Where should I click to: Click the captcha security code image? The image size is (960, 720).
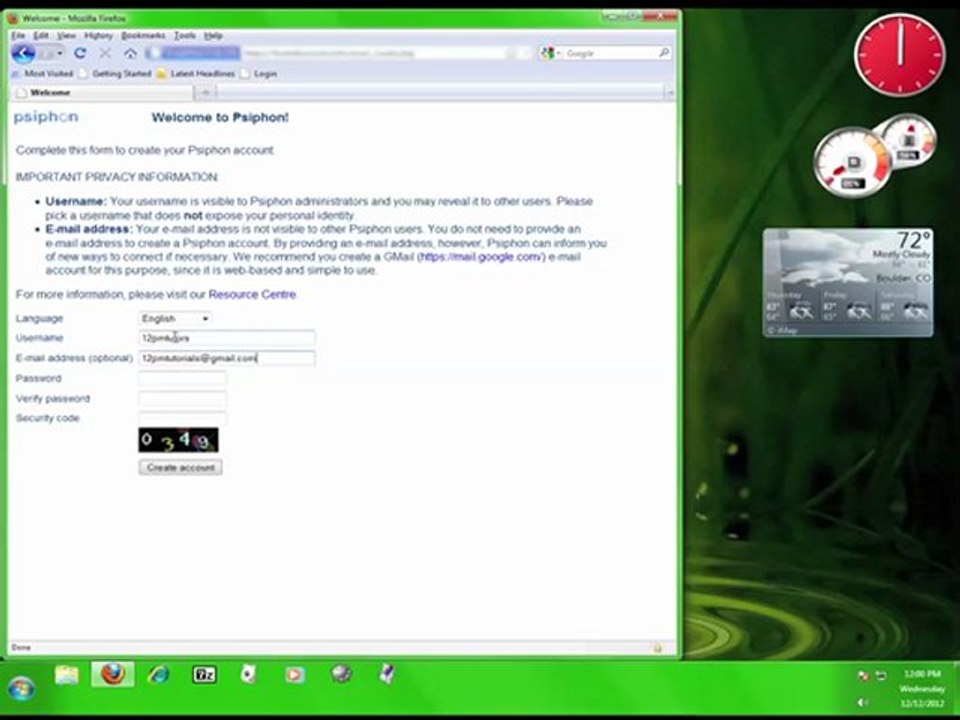point(178,440)
